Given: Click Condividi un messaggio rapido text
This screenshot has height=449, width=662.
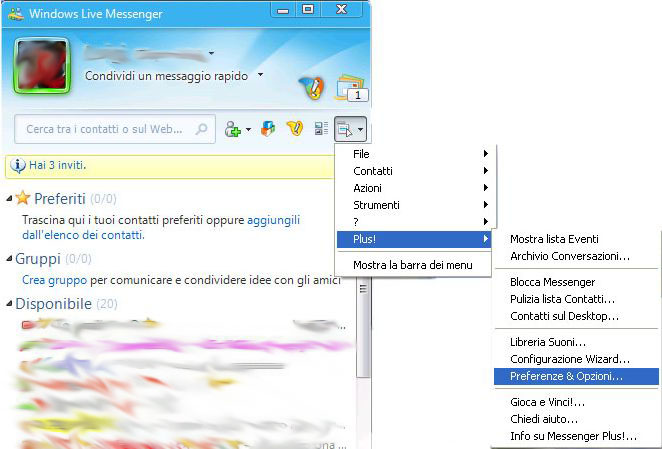Looking at the screenshot, I should click(x=166, y=76).
